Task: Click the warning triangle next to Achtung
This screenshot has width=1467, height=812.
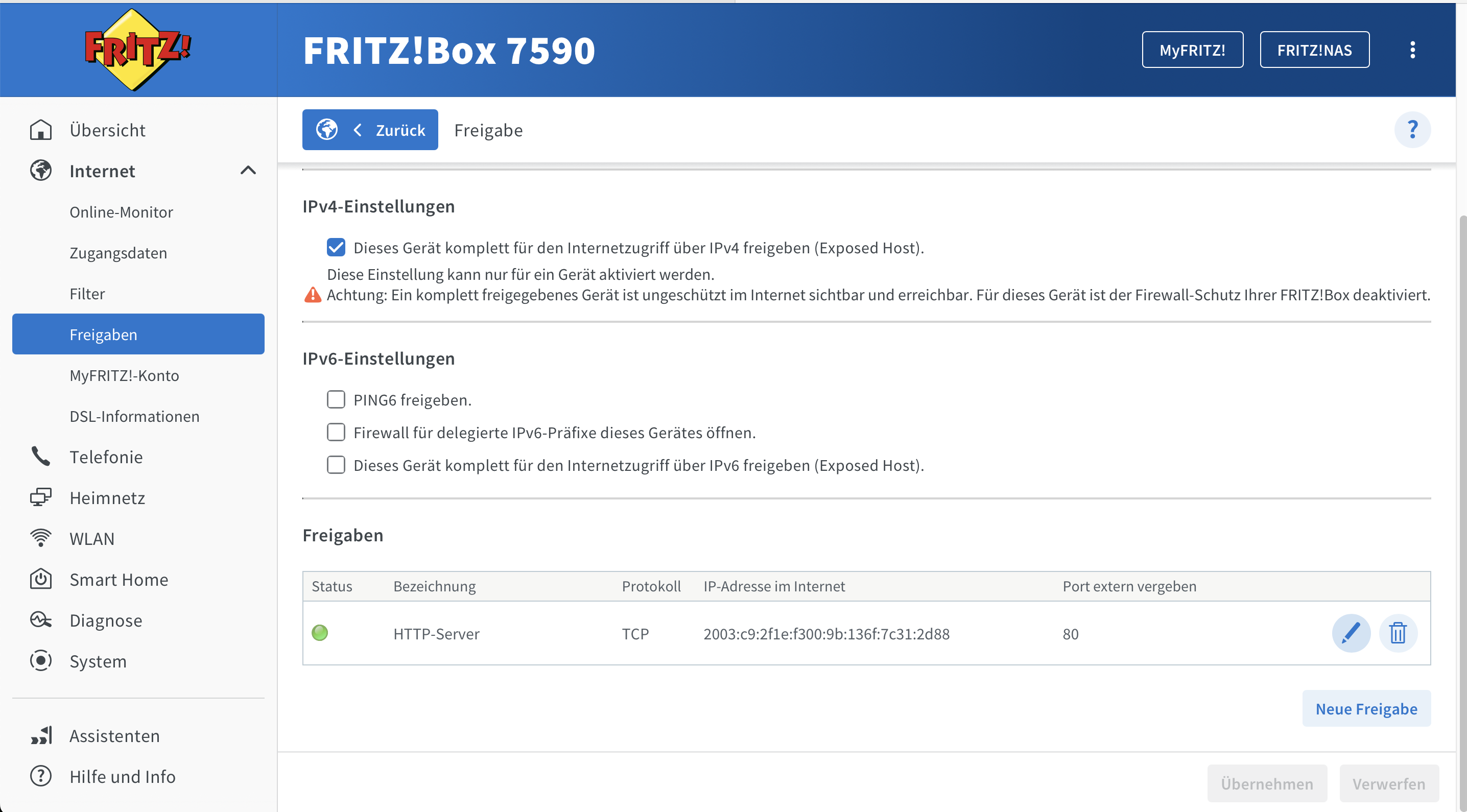Action: point(313,295)
